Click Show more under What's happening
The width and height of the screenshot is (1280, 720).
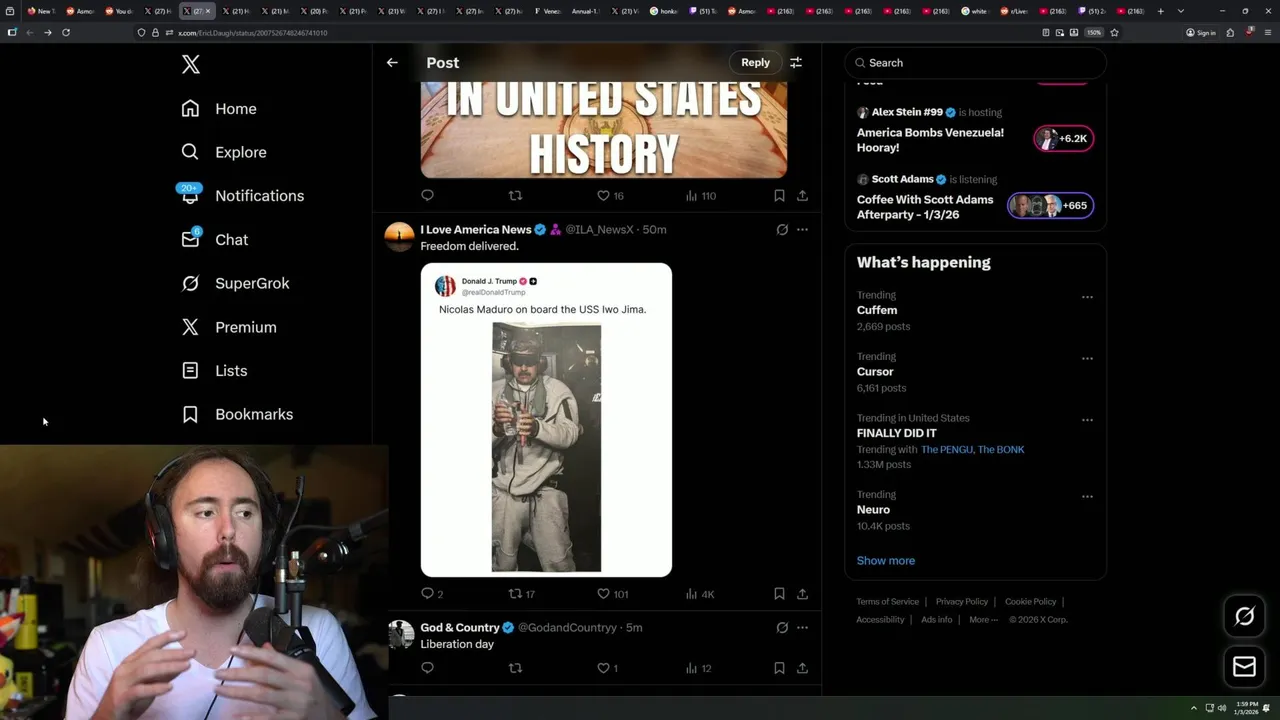pos(886,561)
